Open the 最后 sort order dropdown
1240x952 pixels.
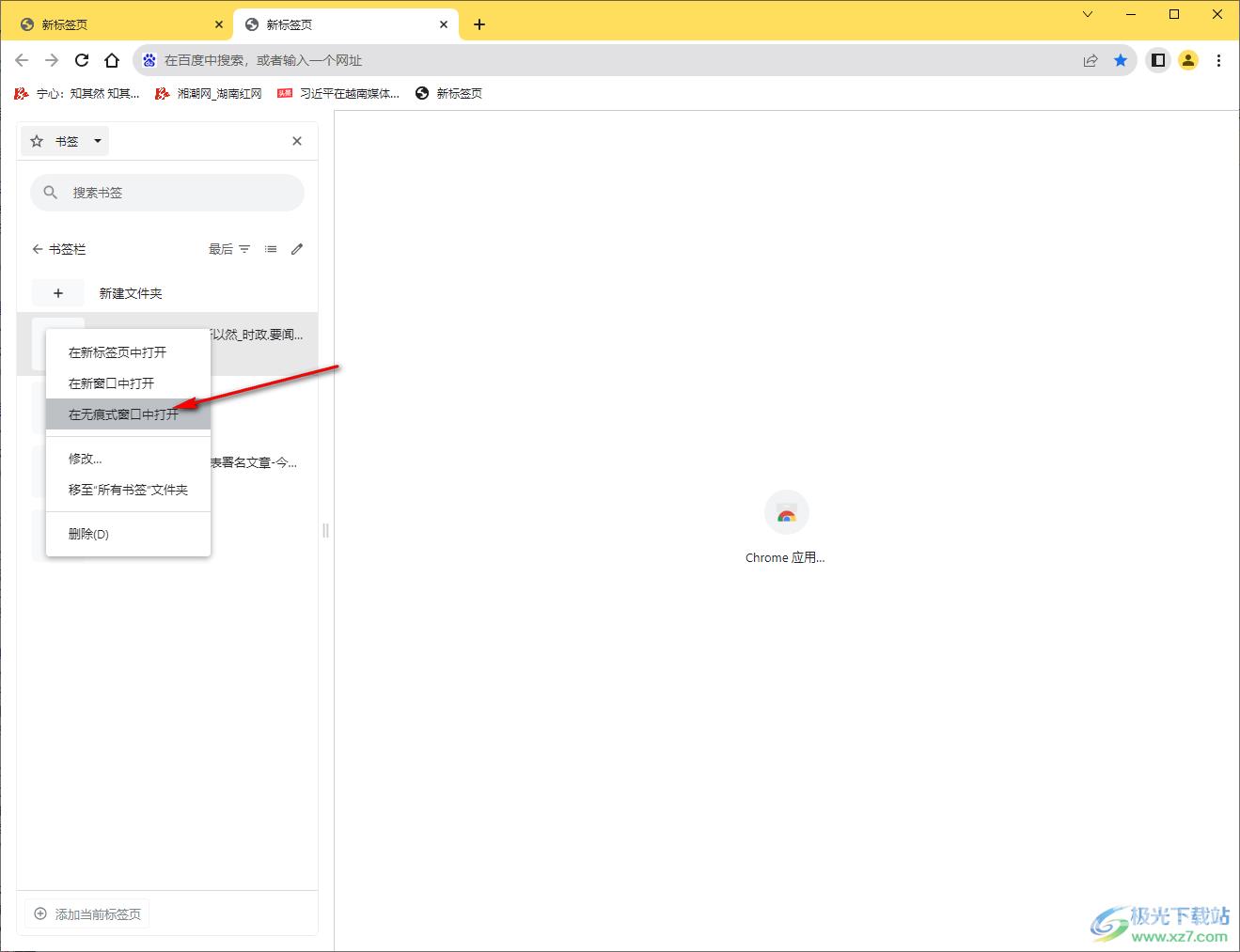229,249
